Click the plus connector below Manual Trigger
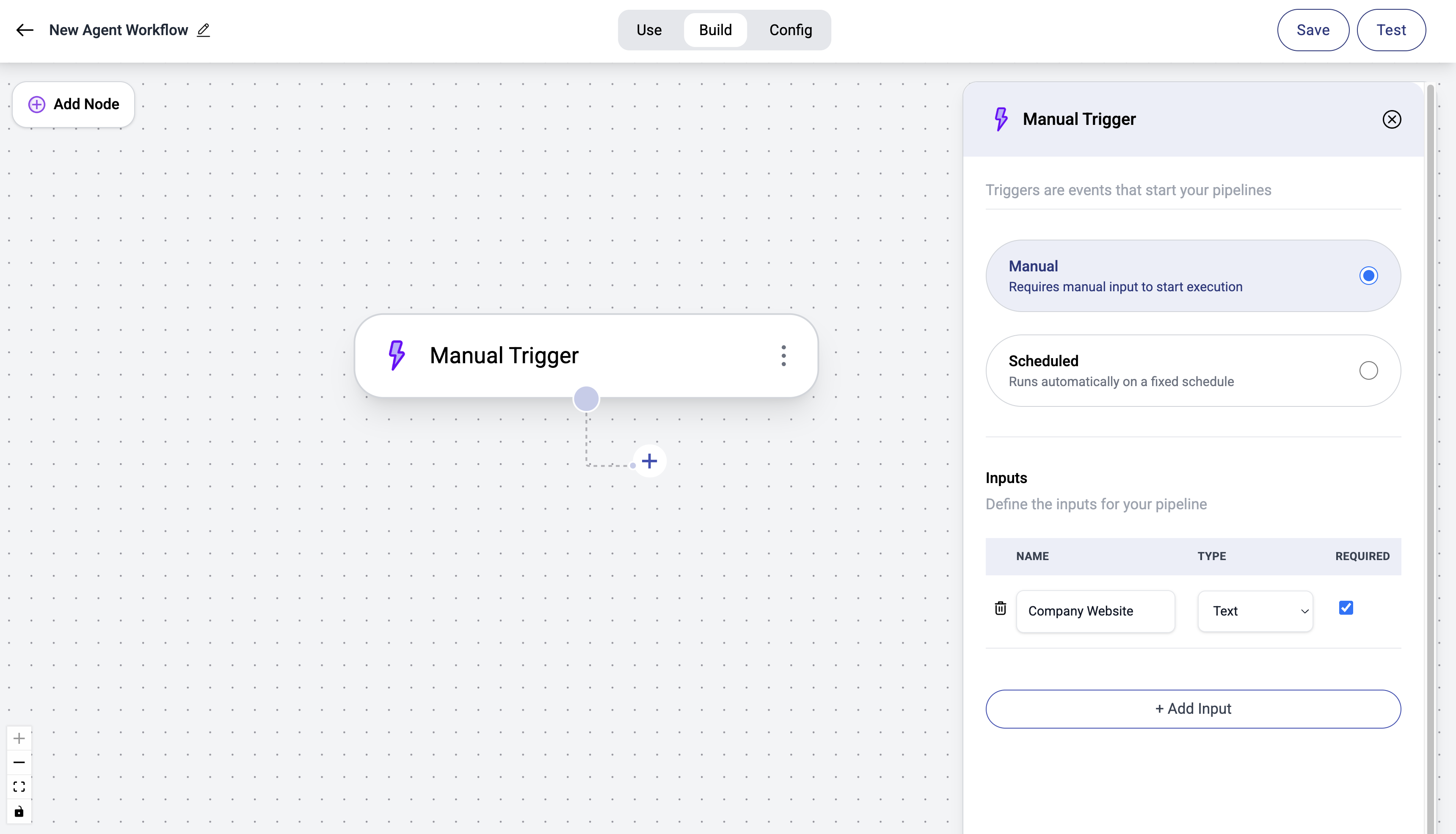 click(649, 461)
